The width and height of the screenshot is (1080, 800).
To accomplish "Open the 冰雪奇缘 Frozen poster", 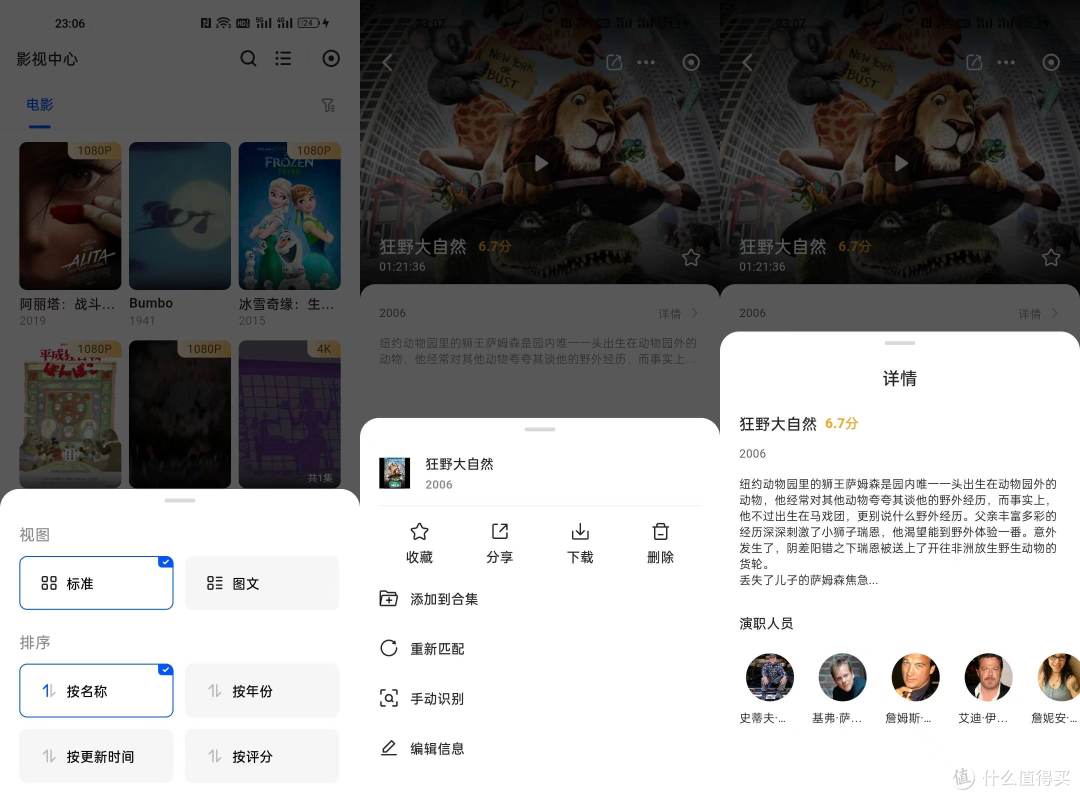I will click(x=289, y=216).
